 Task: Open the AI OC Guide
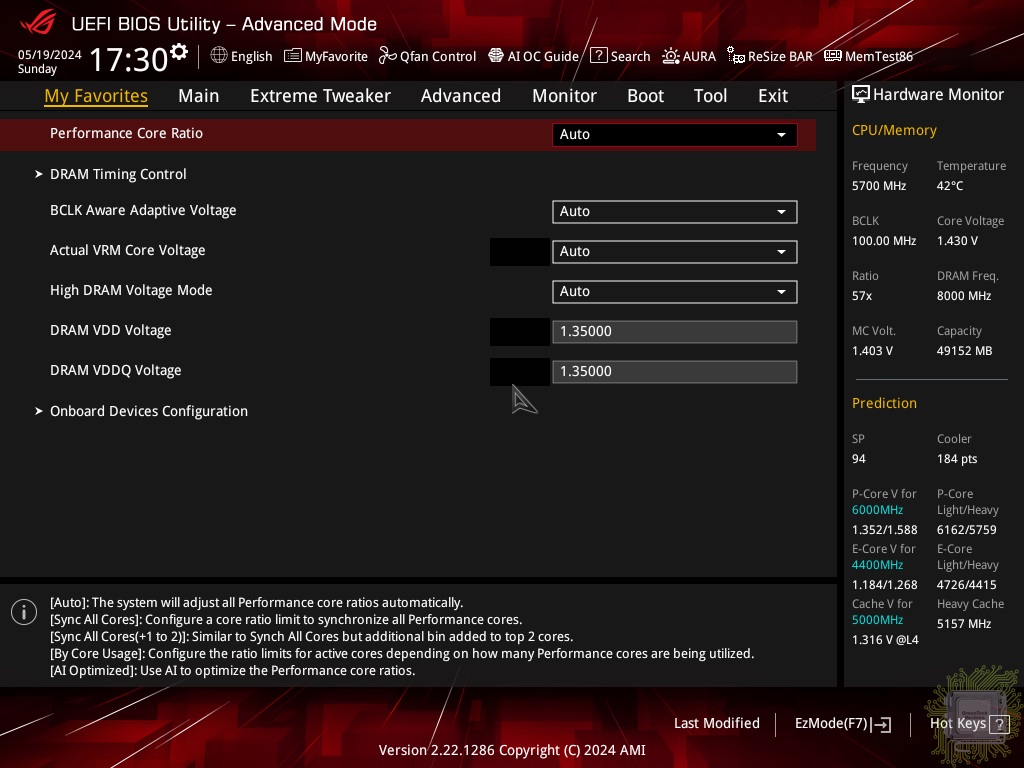click(533, 56)
